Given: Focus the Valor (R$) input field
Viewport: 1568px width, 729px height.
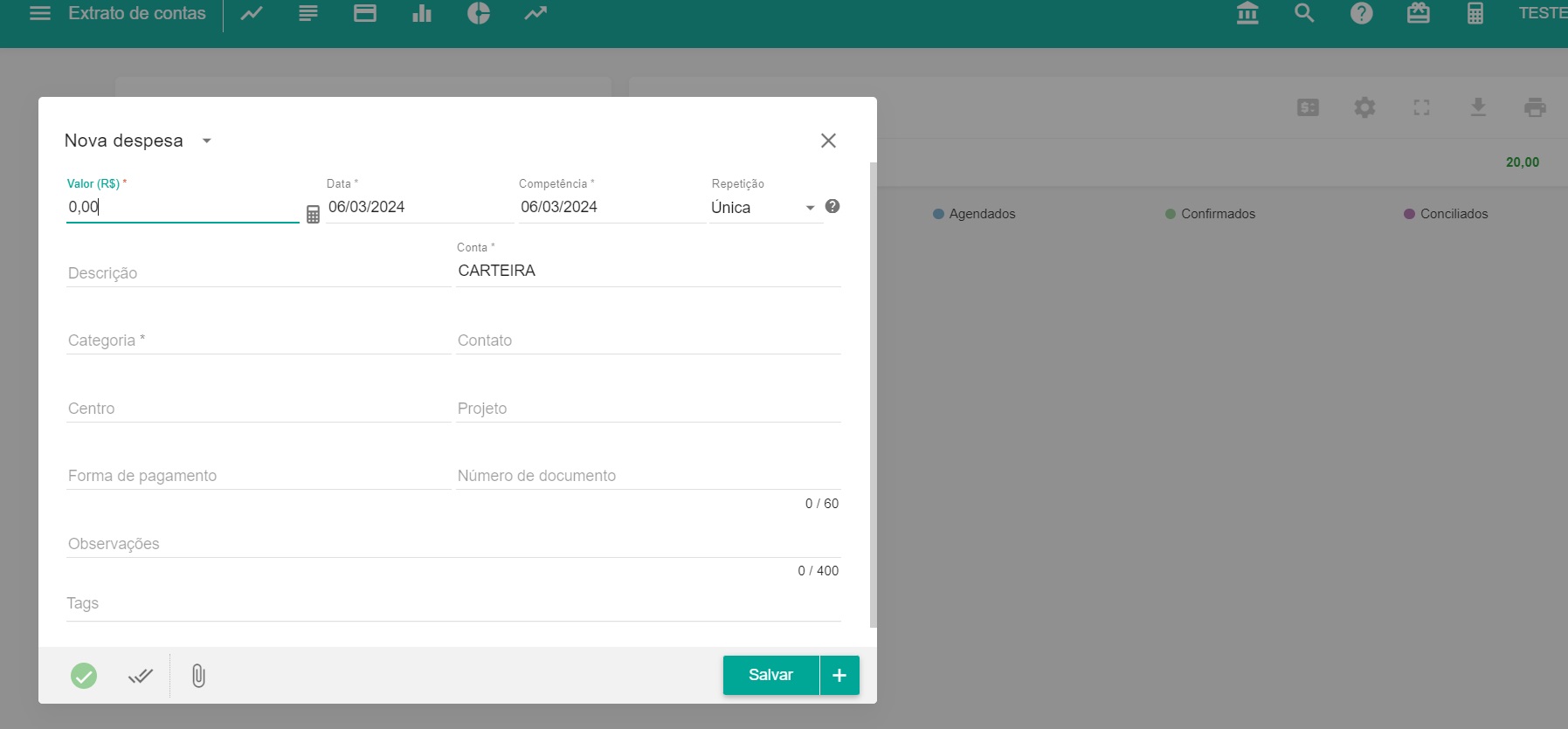Looking at the screenshot, I should click(183, 207).
